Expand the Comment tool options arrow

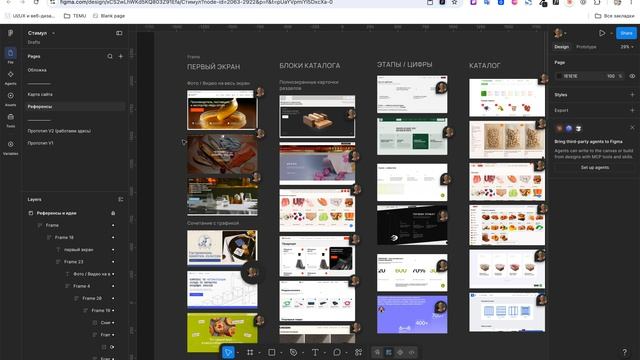coord(346,353)
